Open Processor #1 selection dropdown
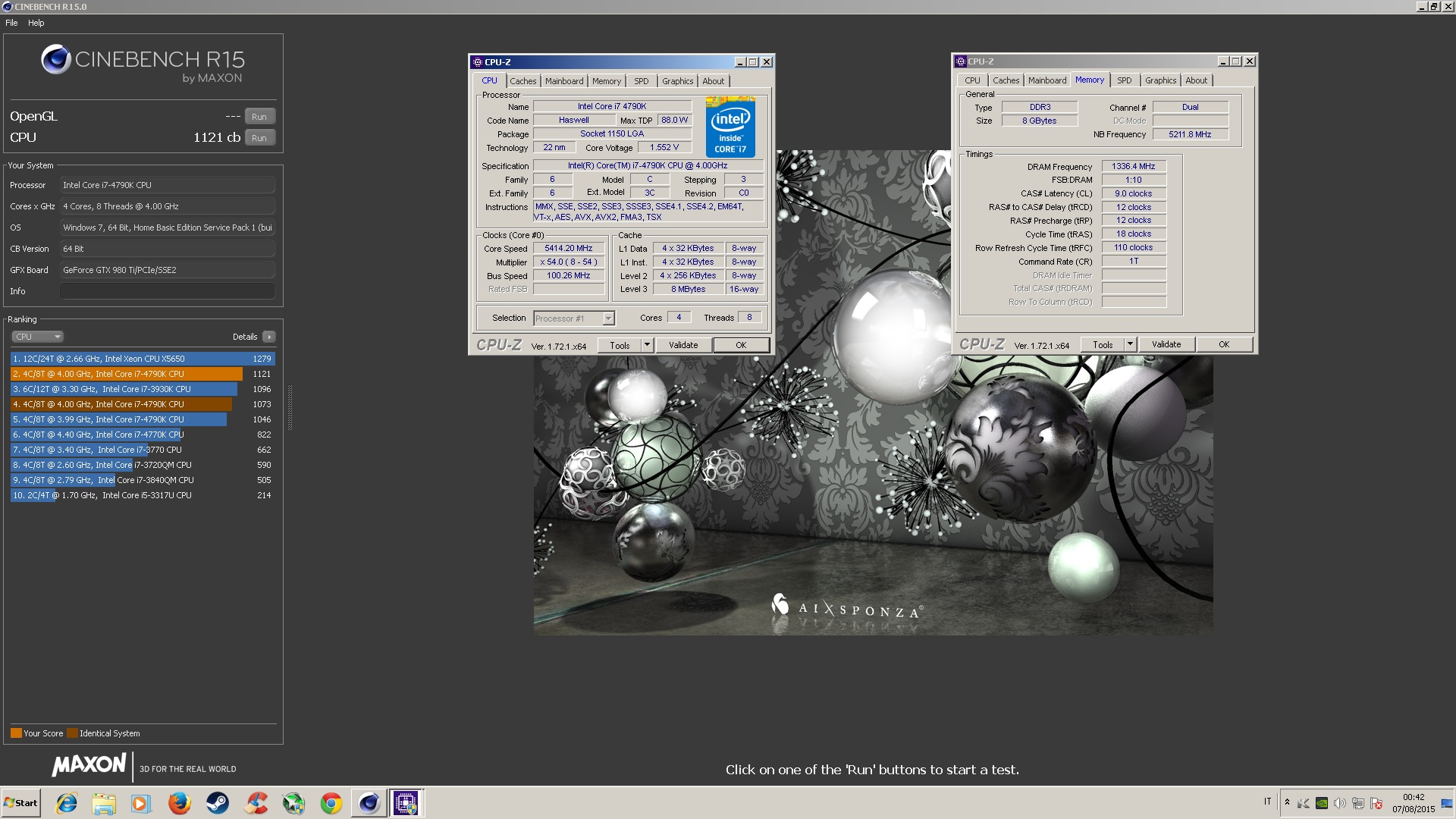The image size is (1456, 819). [x=574, y=318]
